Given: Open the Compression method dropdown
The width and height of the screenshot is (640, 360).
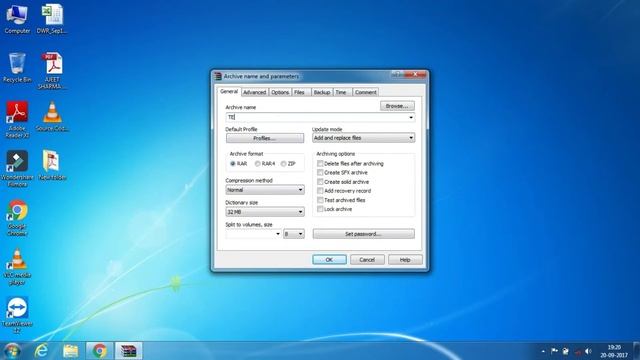Looking at the screenshot, I should [264, 190].
